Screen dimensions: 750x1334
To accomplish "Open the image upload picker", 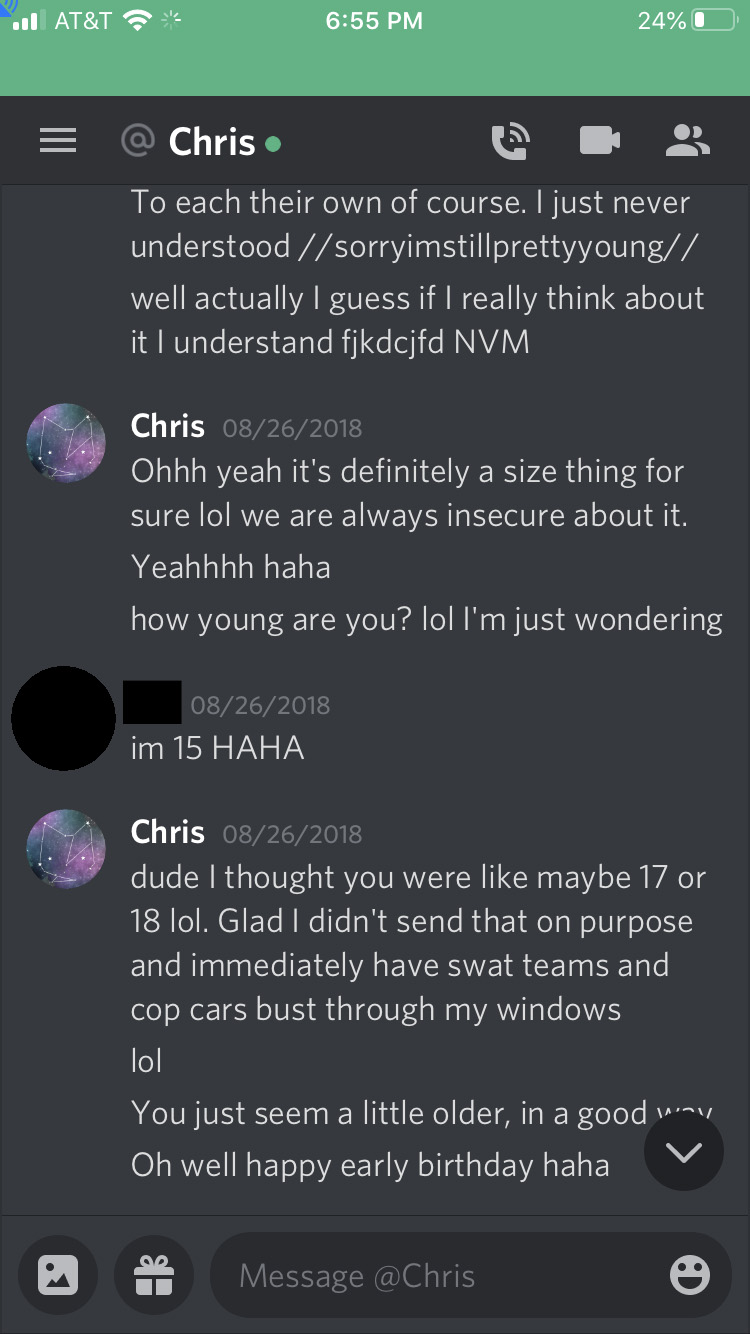I will pos(58,1275).
